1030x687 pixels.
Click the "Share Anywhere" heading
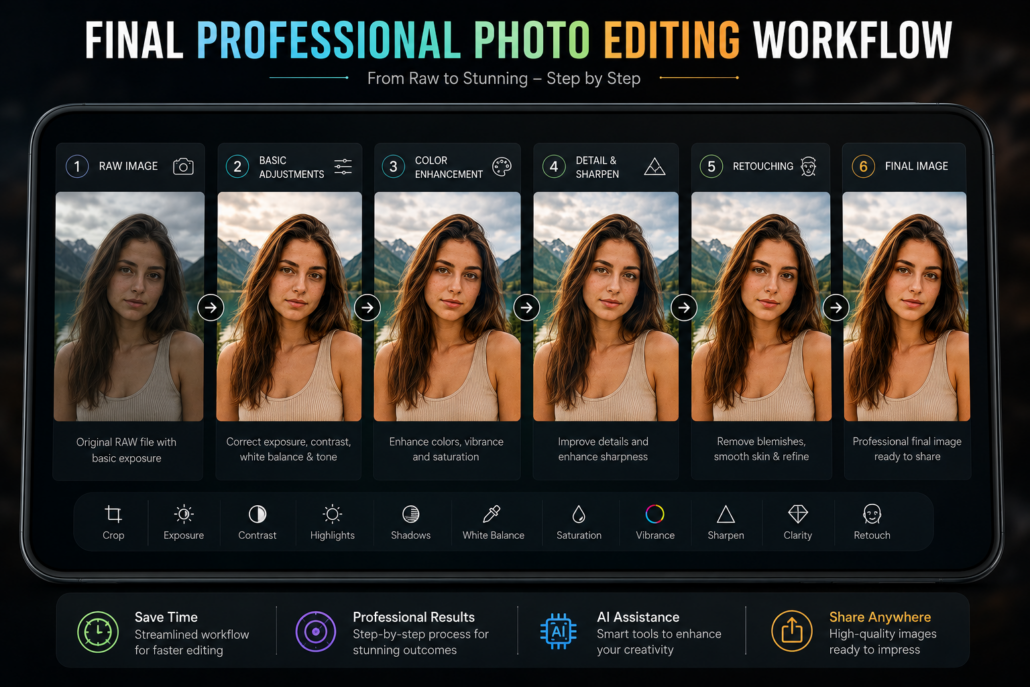click(880, 617)
